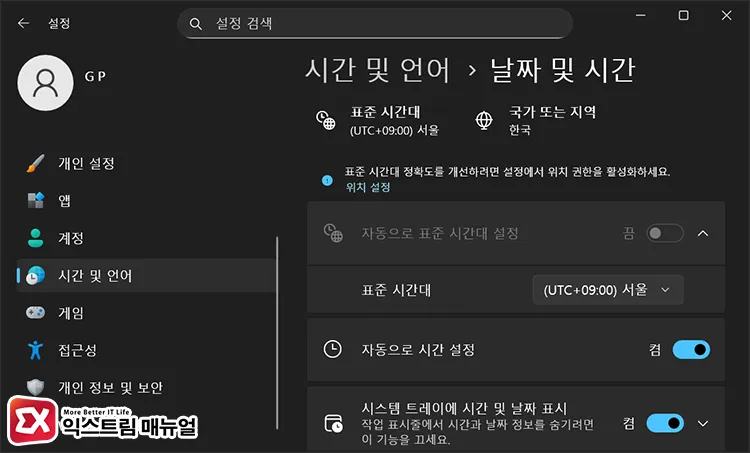
Task: Go to 계정 in the sidebar
Action: (146, 238)
